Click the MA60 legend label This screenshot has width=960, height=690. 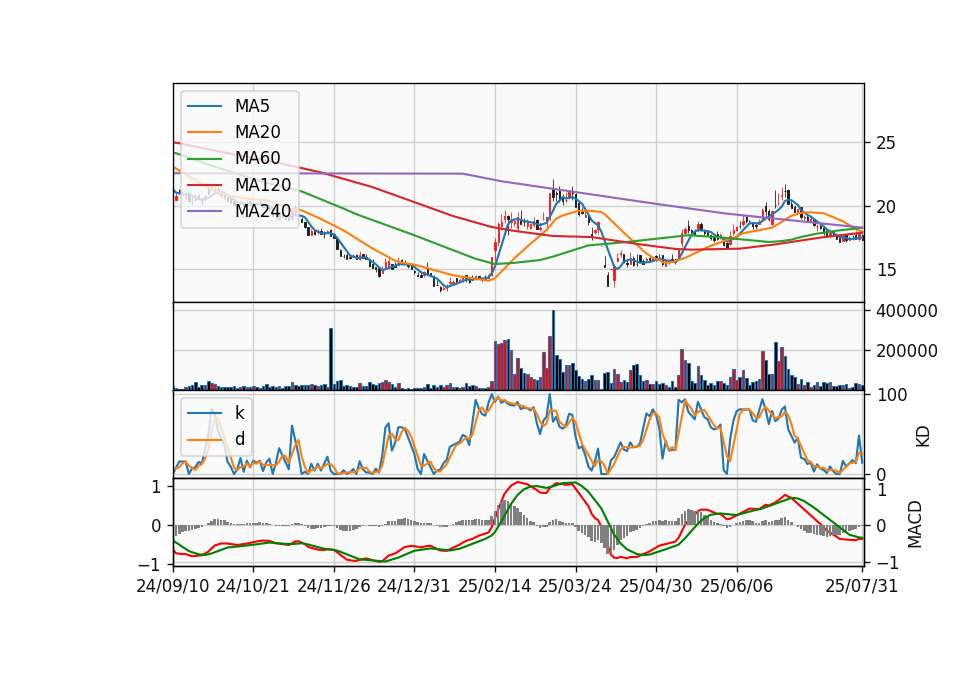pyautogui.click(x=257, y=158)
